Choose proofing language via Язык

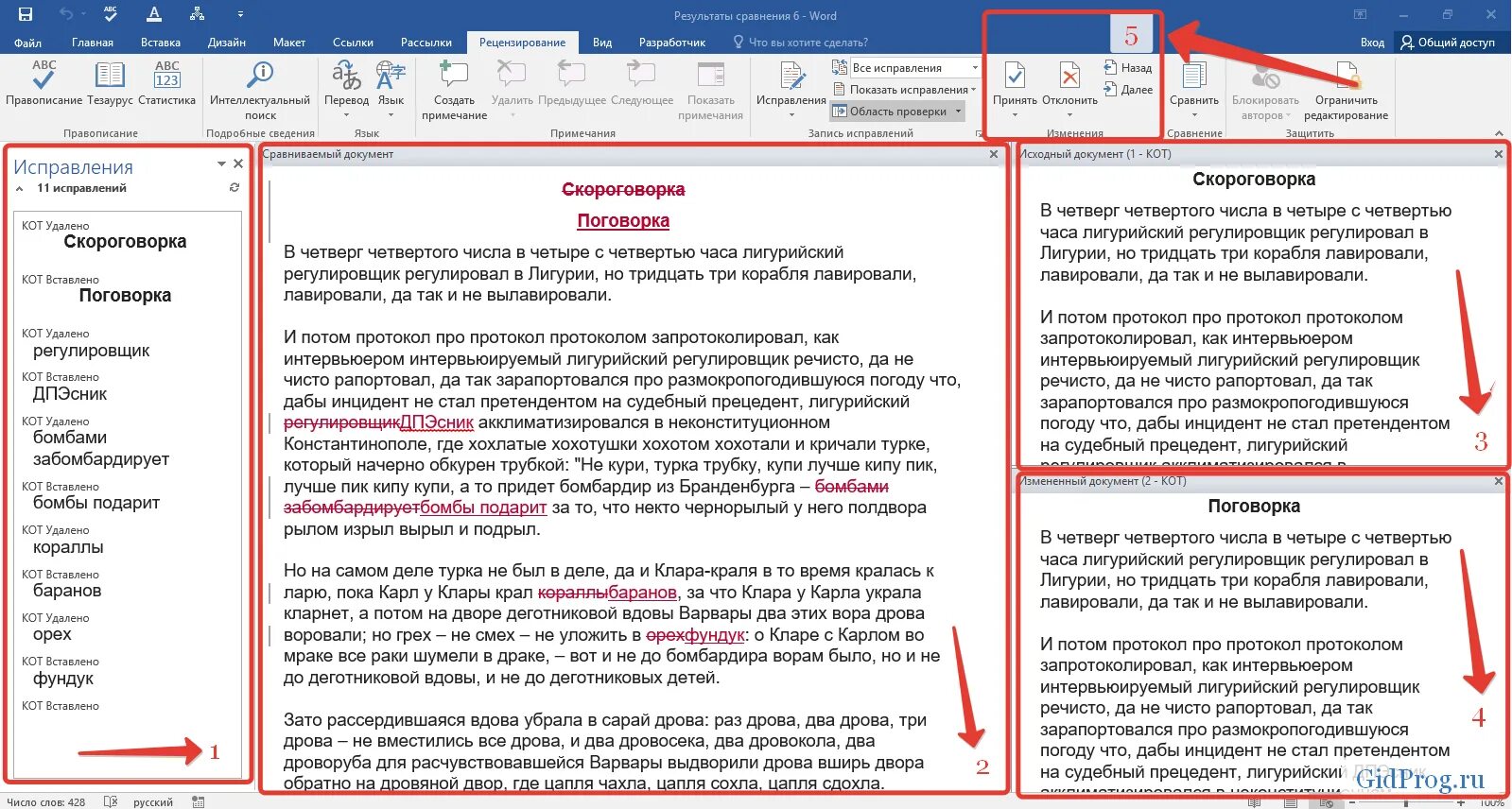[391, 91]
